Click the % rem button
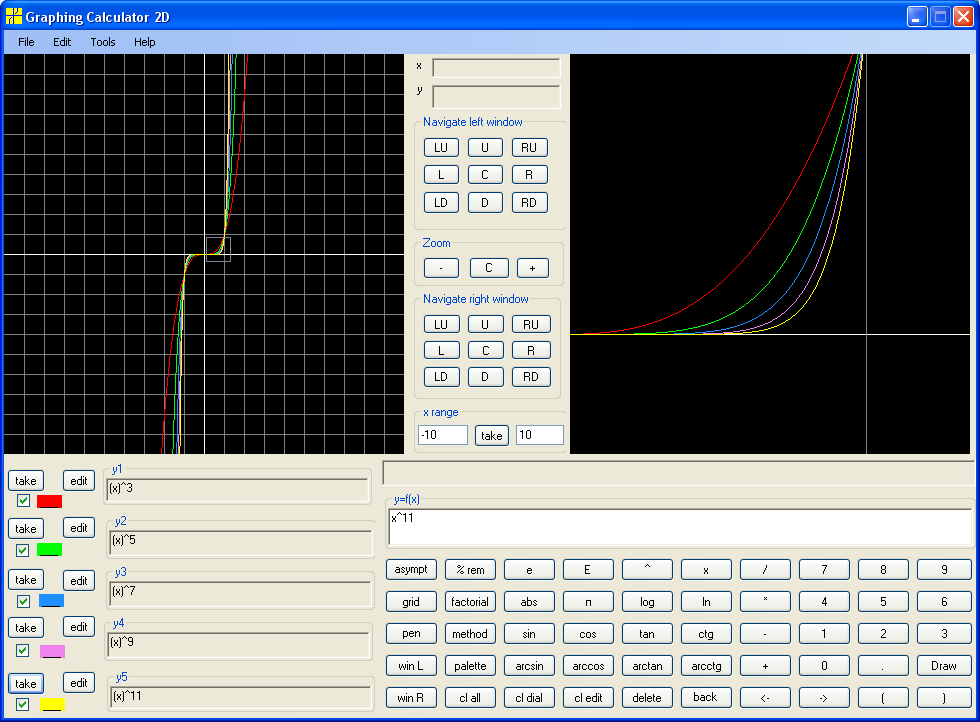Viewport: 980px width, 722px height. pos(470,569)
